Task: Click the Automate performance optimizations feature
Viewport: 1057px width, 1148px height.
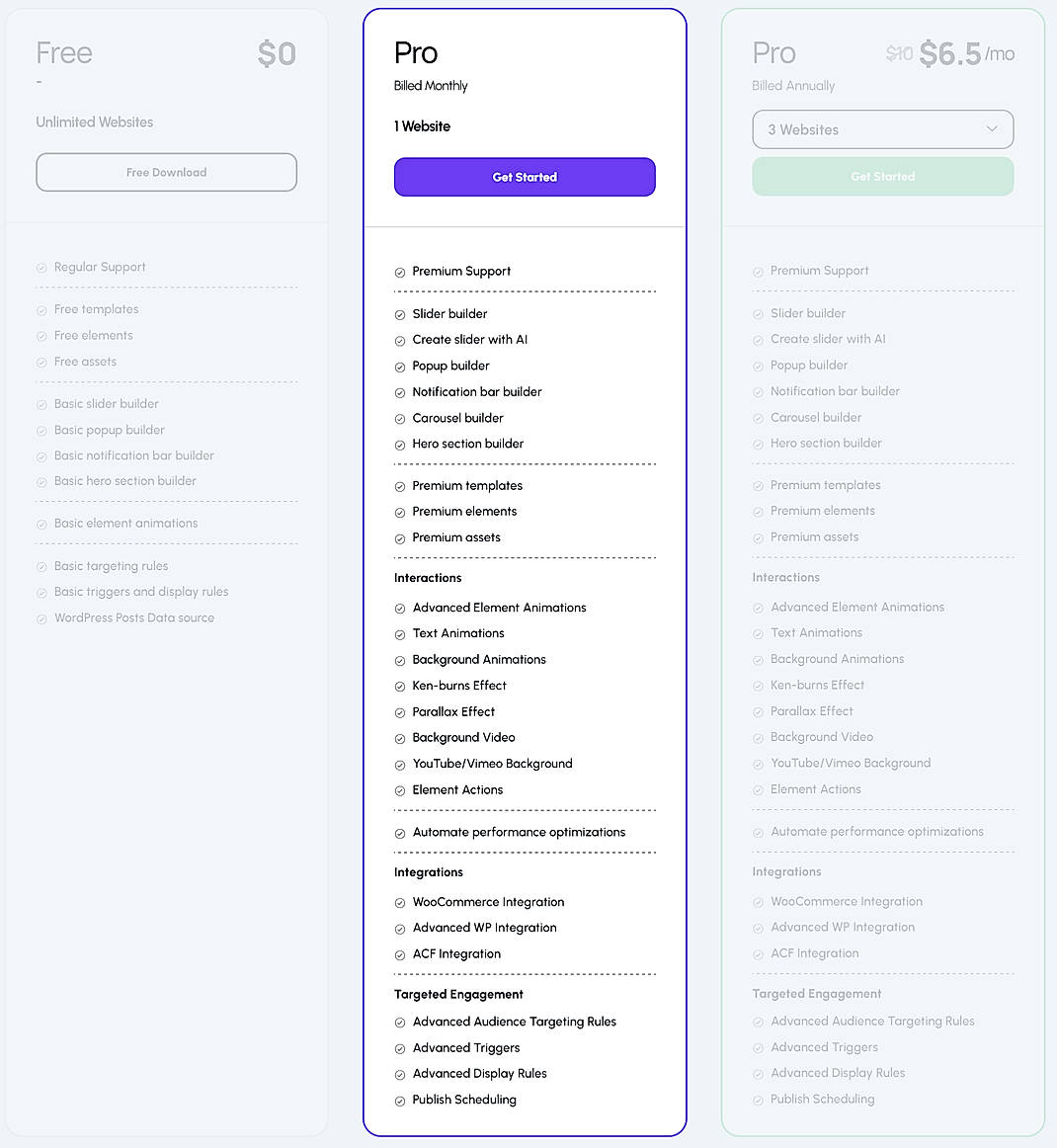Action: [x=519, y=833]
